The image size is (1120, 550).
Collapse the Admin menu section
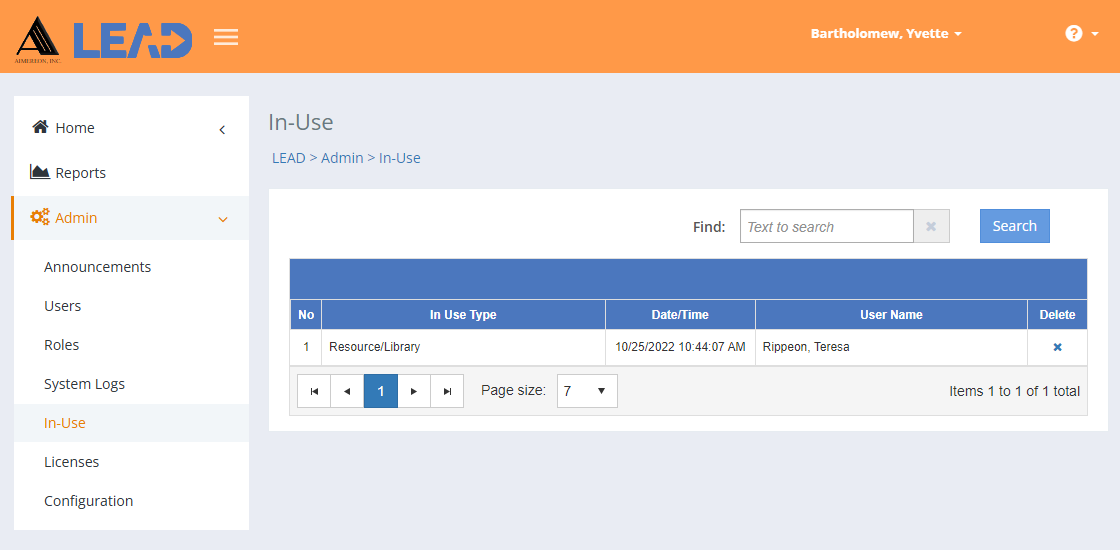tap(222, 219)
